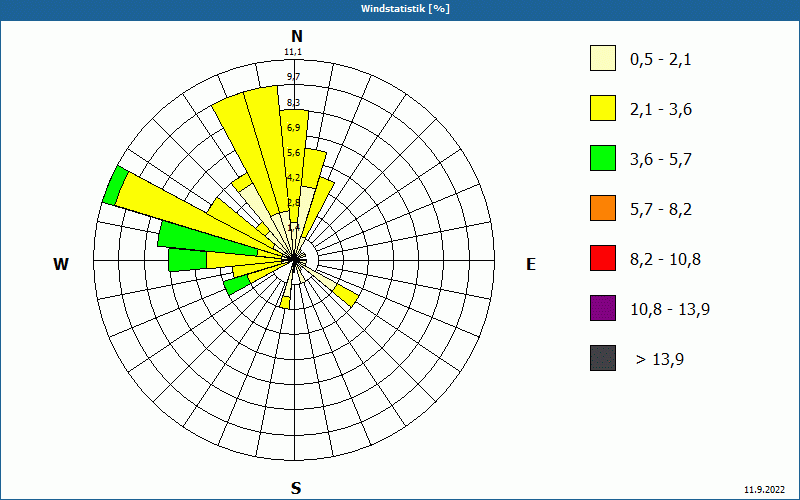Click the 8,3 axis value
Viewport: 800px width, 500px height.
[293, 103]
